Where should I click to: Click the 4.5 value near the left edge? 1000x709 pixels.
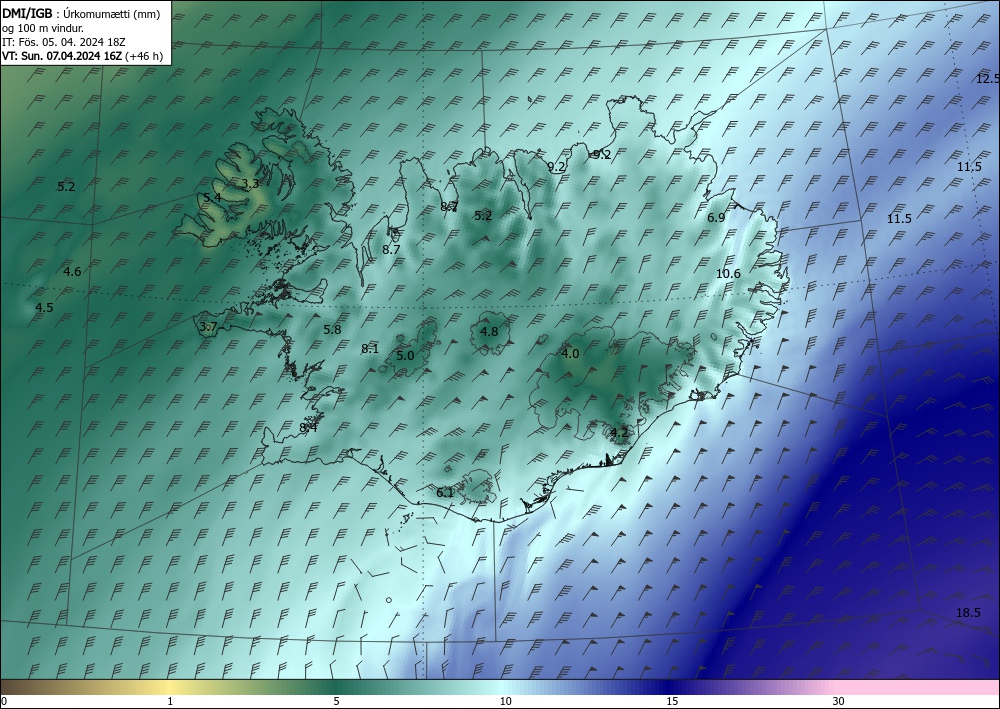click(44, 307)
